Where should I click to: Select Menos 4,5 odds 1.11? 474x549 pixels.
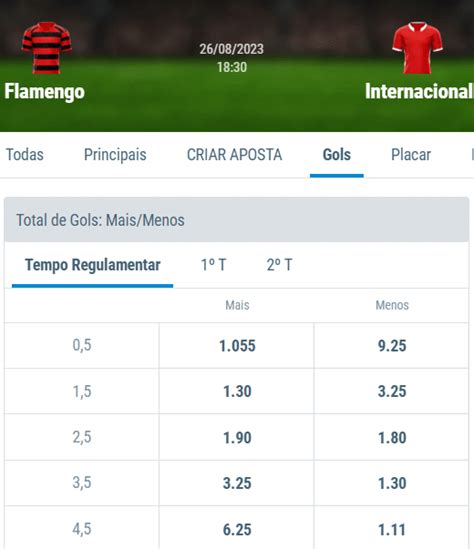[x=391, y=529]
